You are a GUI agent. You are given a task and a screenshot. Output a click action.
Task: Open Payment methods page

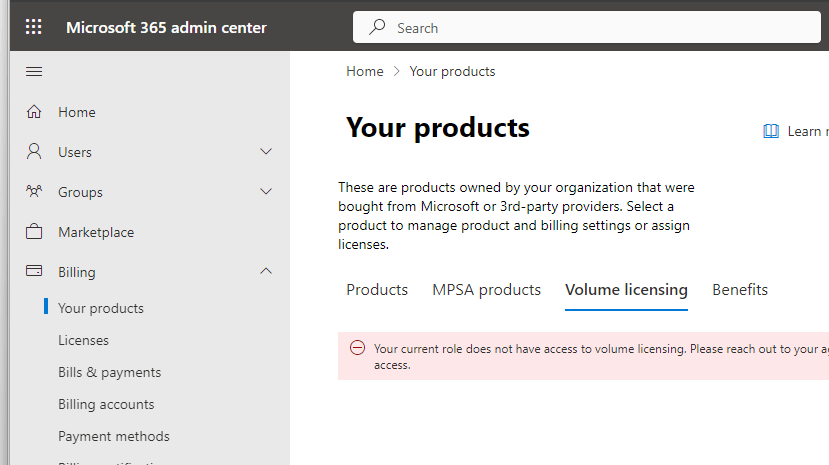coord(114,436)
